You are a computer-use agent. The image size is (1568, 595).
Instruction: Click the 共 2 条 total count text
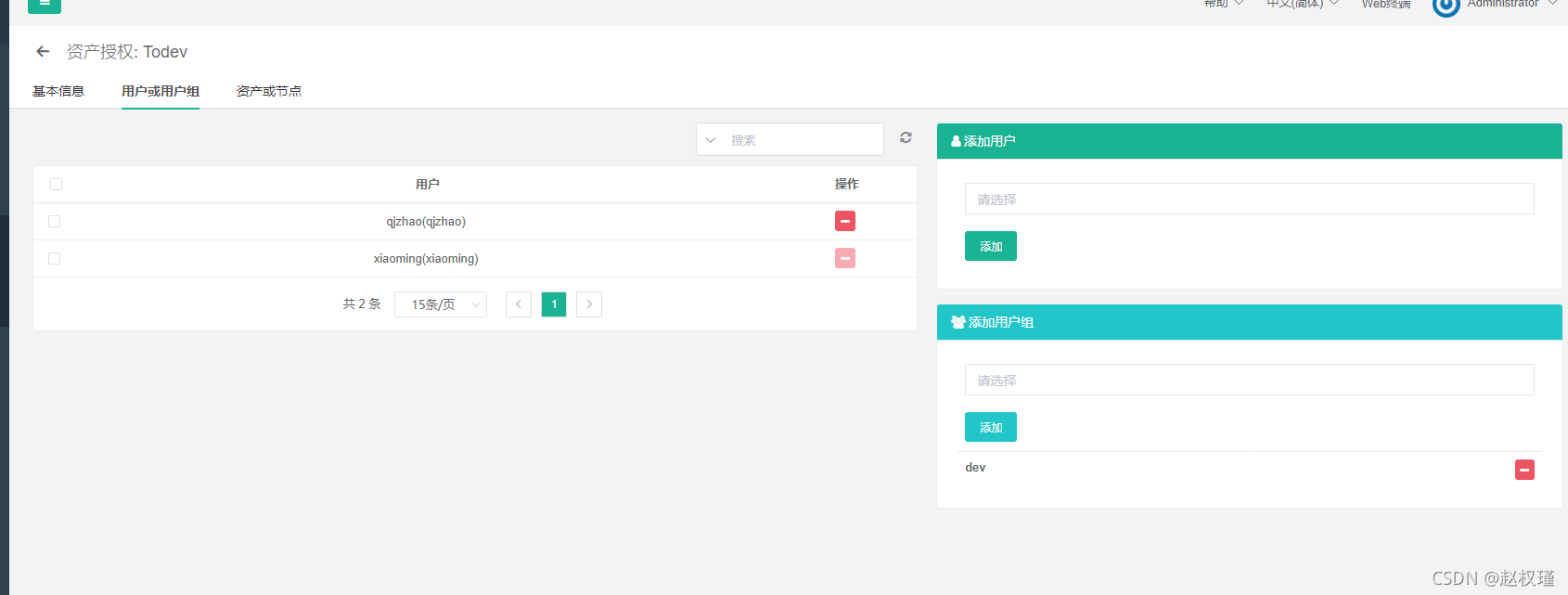click(362, 304)
